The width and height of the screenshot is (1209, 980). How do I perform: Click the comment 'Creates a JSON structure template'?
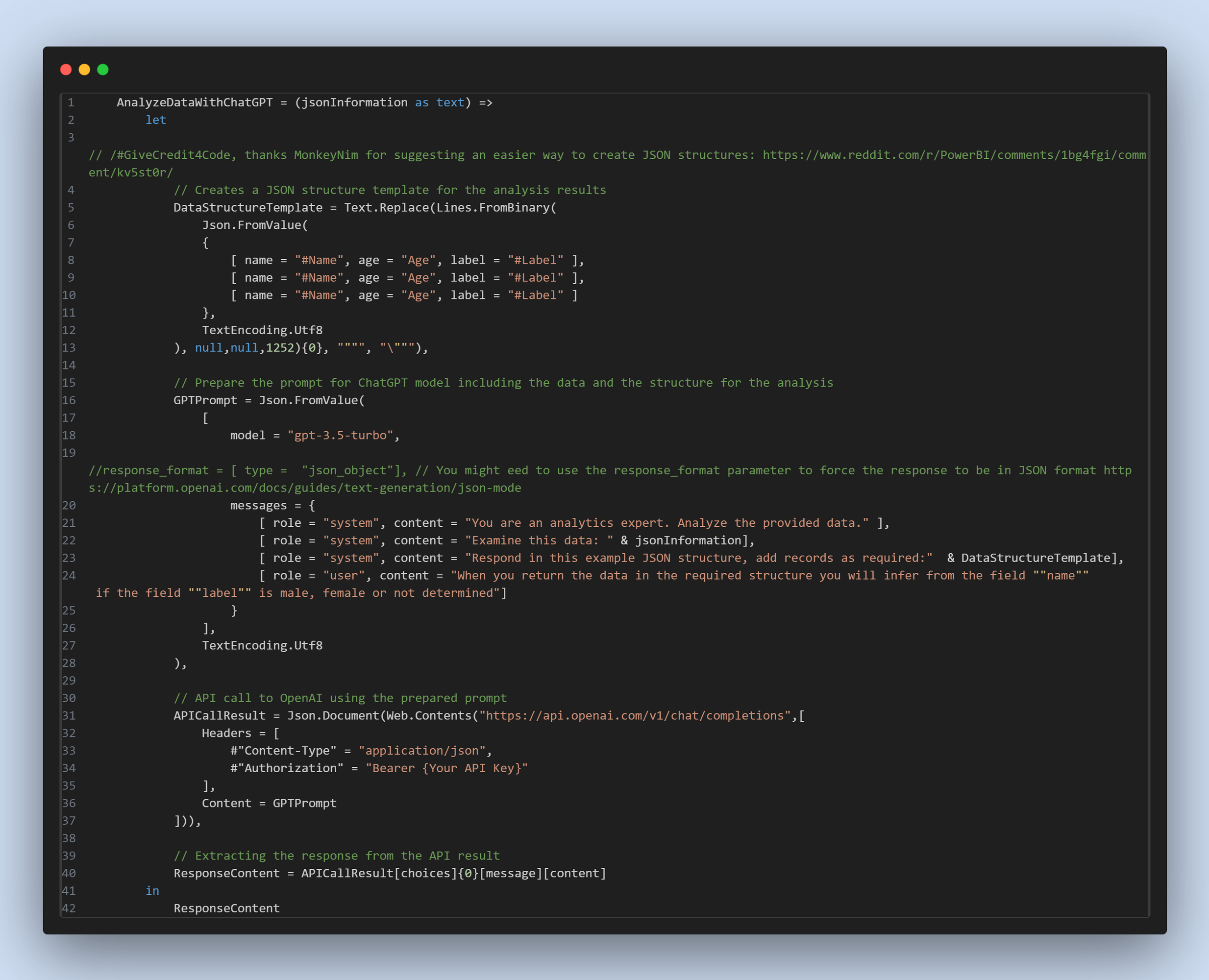point(390,190)
